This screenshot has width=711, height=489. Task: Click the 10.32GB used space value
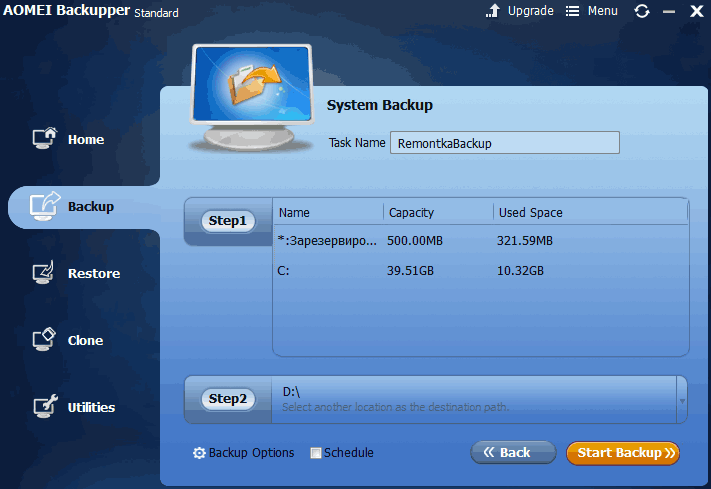click(x=520, y=271)
